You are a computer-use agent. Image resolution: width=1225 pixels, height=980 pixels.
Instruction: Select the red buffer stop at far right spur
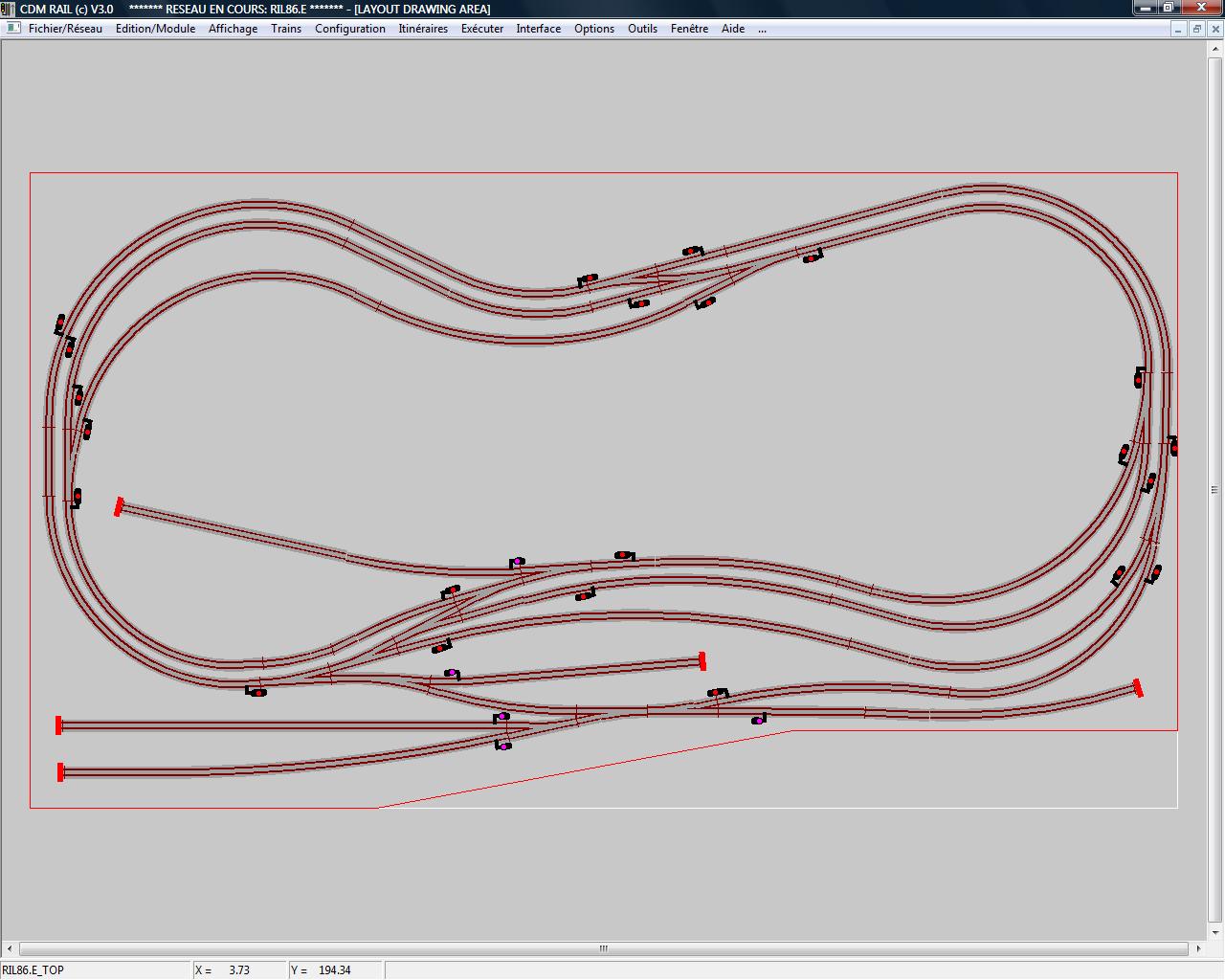tap(1138, 687)
